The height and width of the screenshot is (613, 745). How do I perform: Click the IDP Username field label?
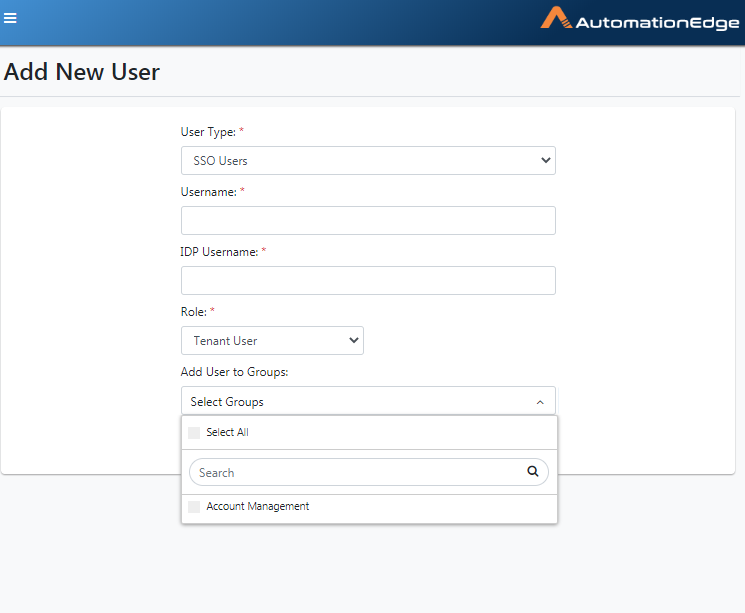(x=219, y=252)
